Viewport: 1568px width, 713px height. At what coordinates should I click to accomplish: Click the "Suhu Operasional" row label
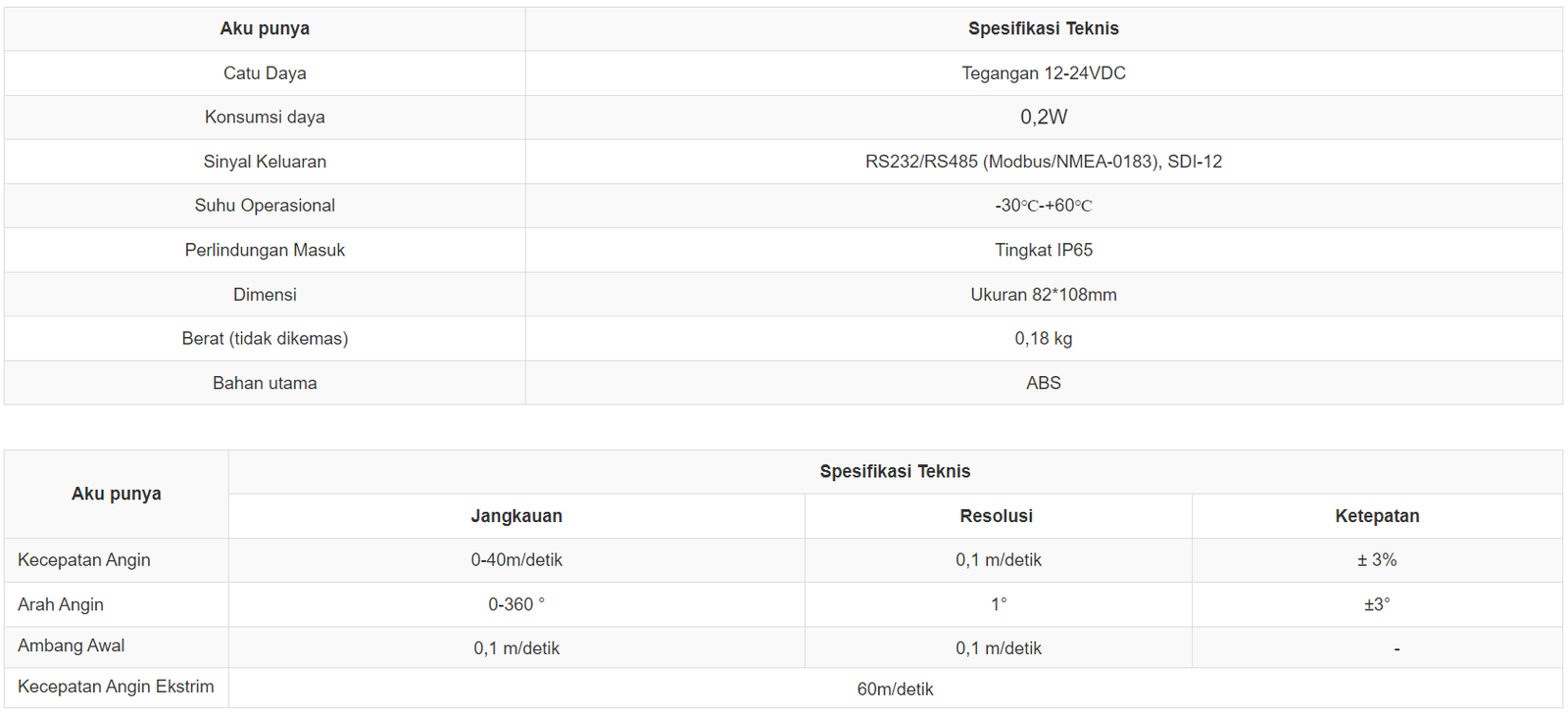tap(265, 206)
